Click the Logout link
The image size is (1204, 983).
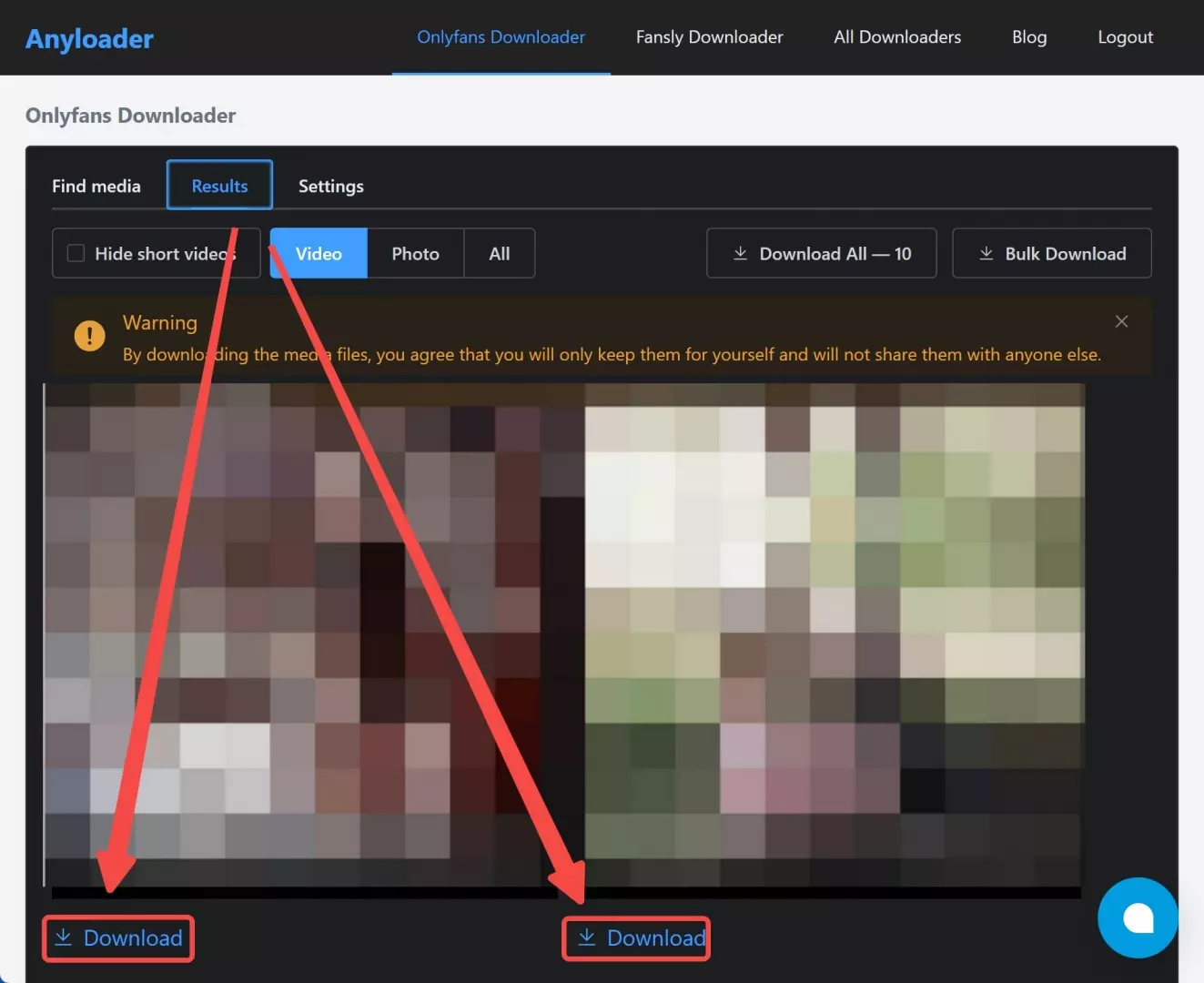[1125, 37]
